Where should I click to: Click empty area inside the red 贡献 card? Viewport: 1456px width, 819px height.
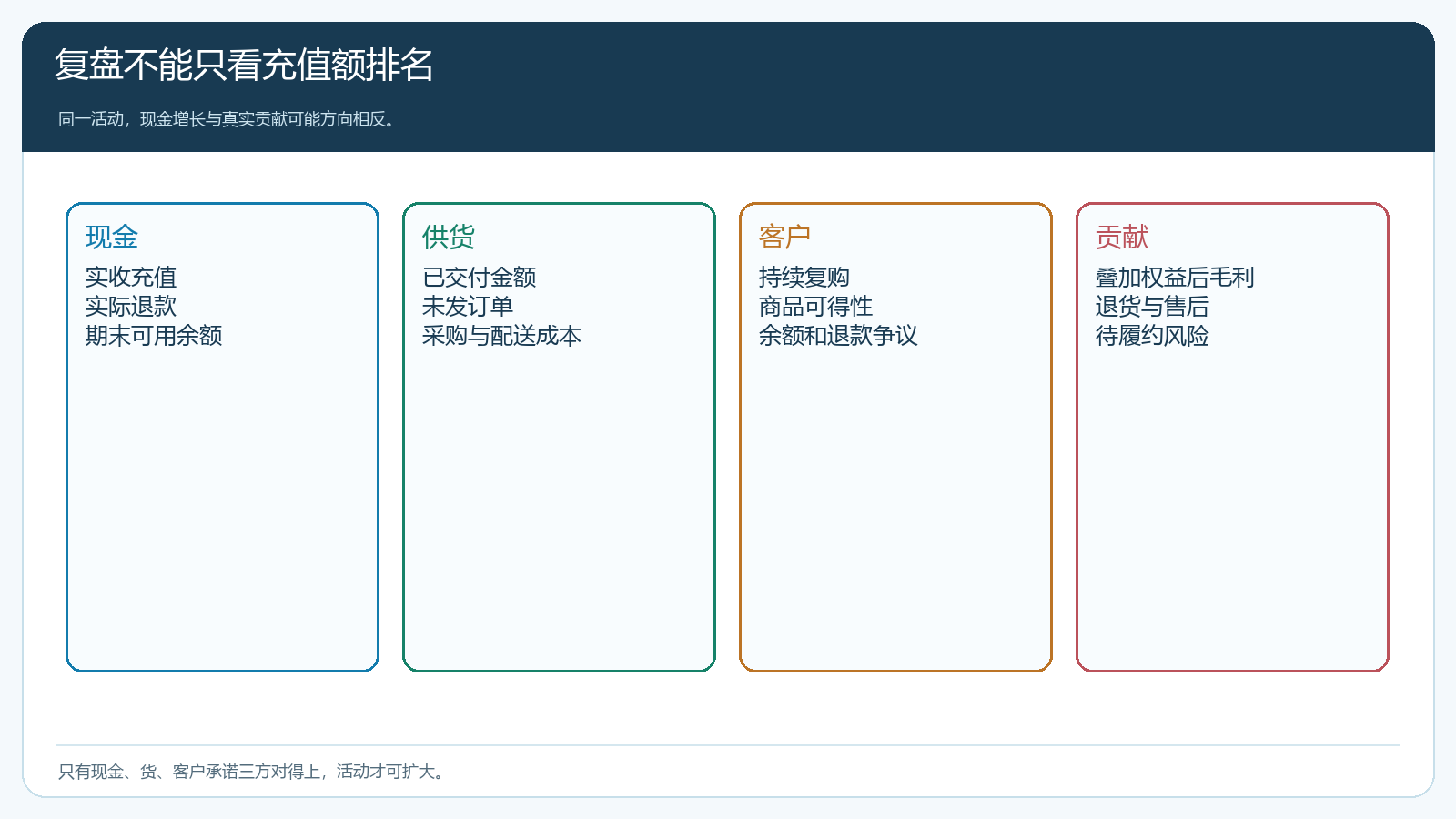[1232, 510]
